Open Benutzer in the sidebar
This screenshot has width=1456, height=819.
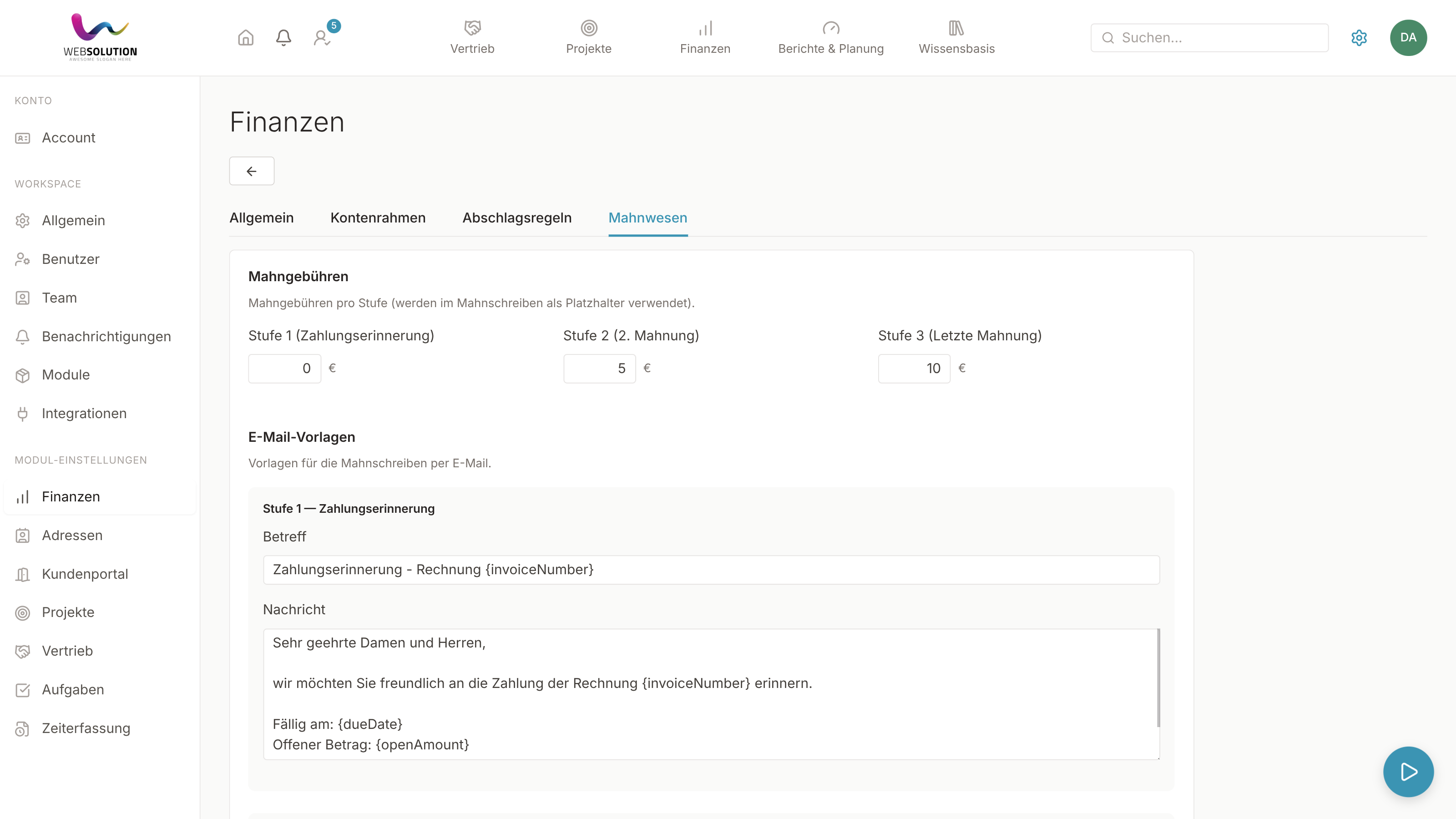[100, 259]
